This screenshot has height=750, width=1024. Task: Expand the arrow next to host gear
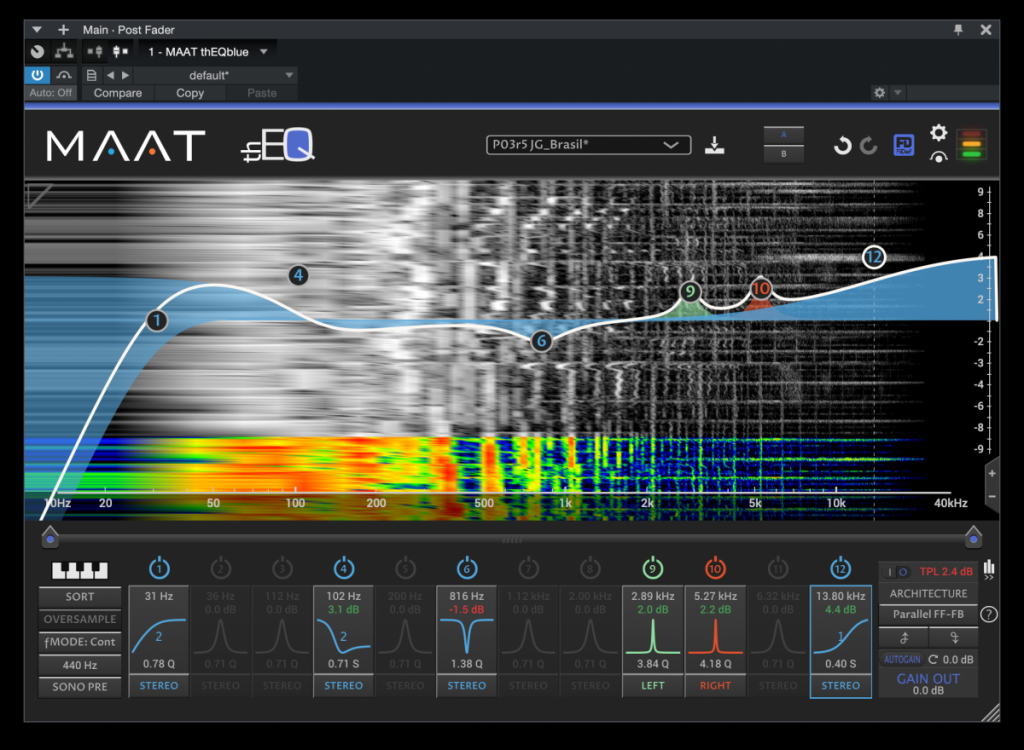coord(898,93)
